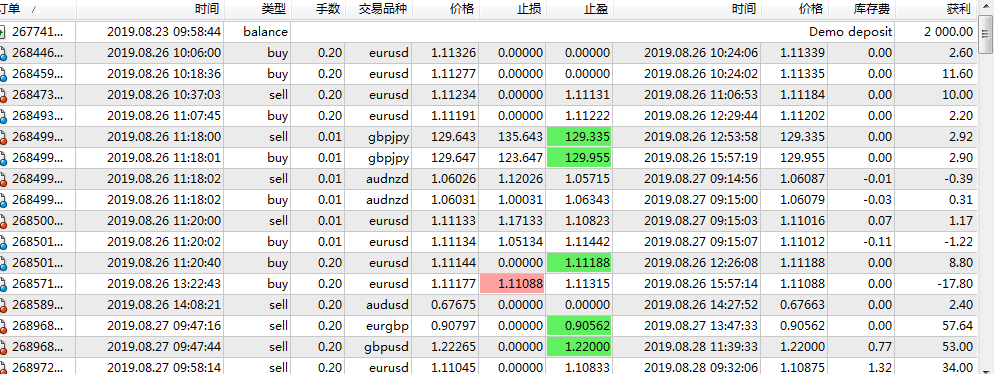994x374 pixels.
Task: Click the profit value -1.22
Action: tap(958, 242)
